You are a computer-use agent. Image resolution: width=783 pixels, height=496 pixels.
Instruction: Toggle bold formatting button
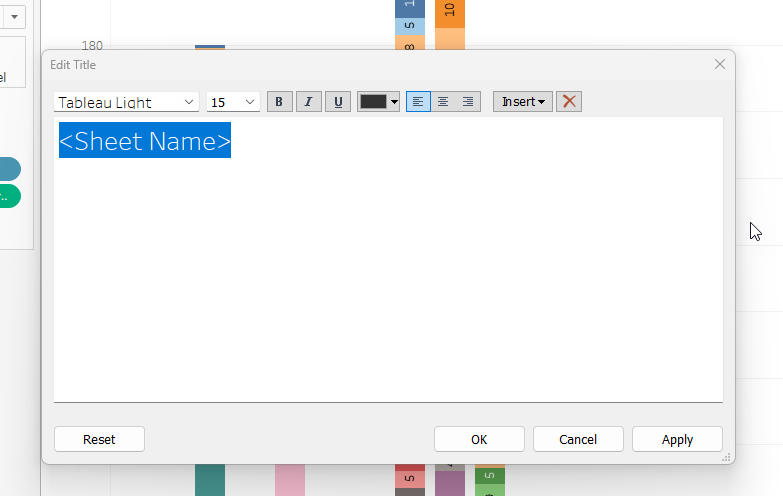click(279, 102)
